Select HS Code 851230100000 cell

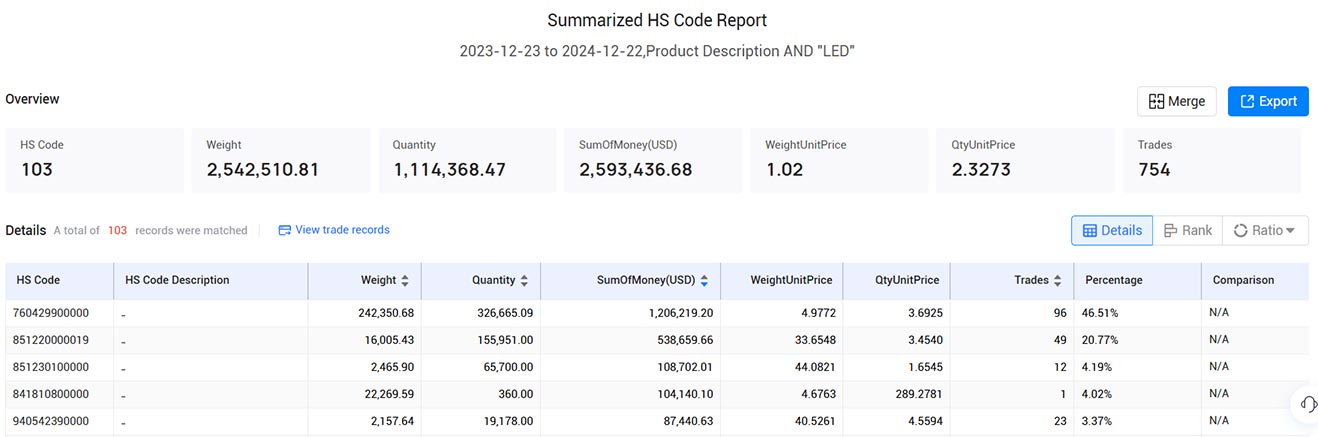pos(51,367)
